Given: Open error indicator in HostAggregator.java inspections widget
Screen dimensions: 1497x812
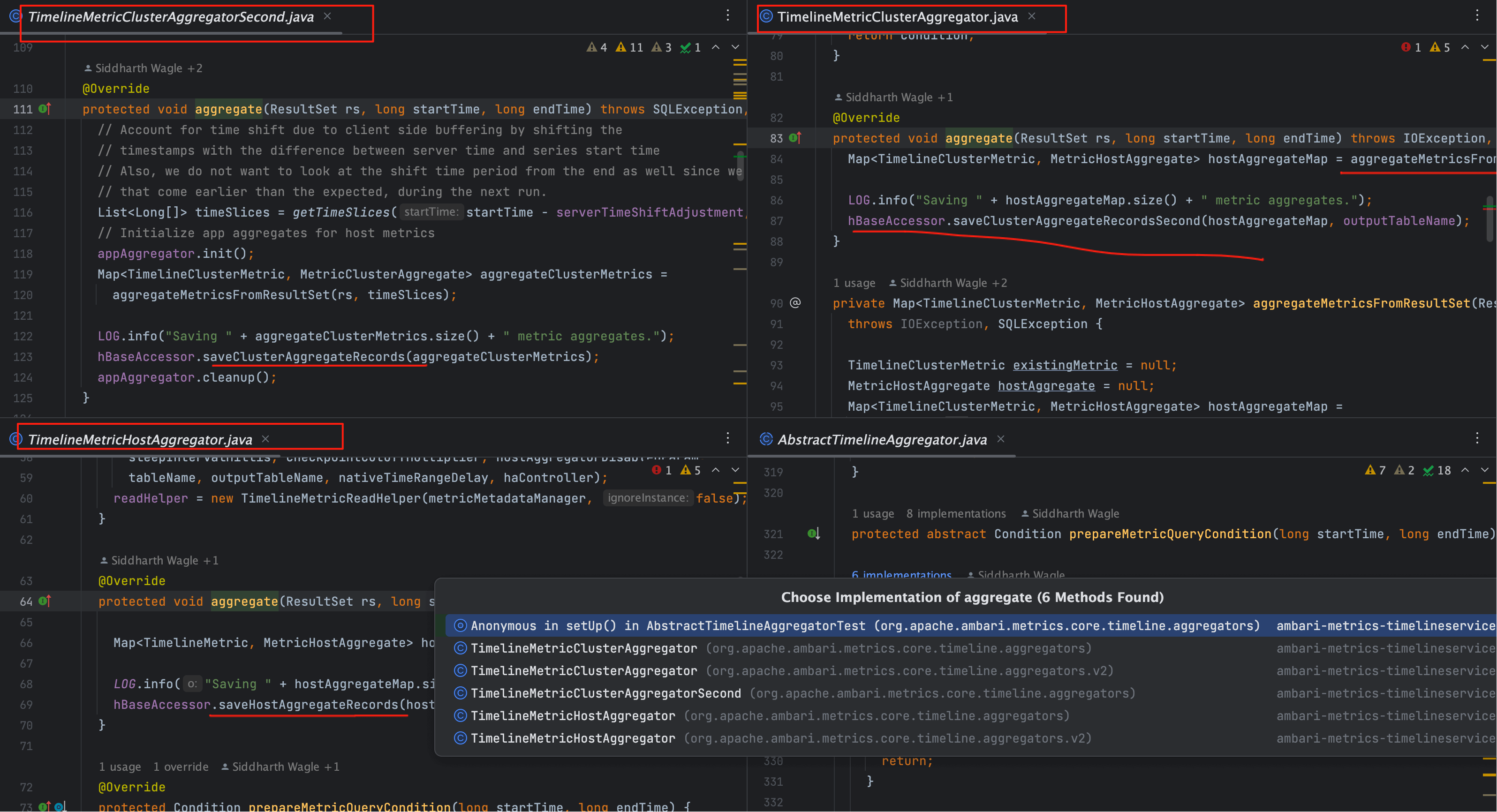Looking at the screenshot, I should [662, 470].
